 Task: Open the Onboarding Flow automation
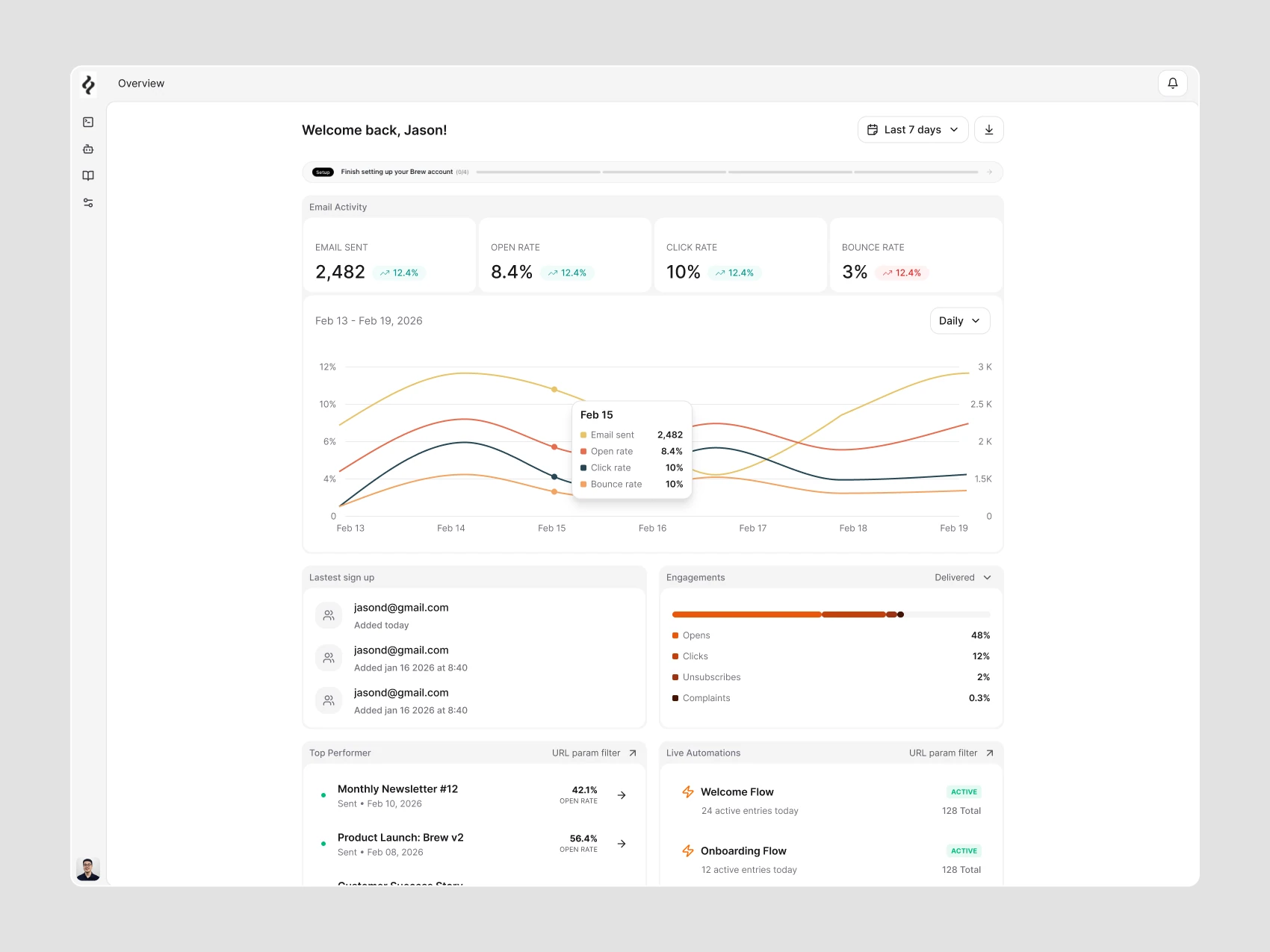click(831, 859)
